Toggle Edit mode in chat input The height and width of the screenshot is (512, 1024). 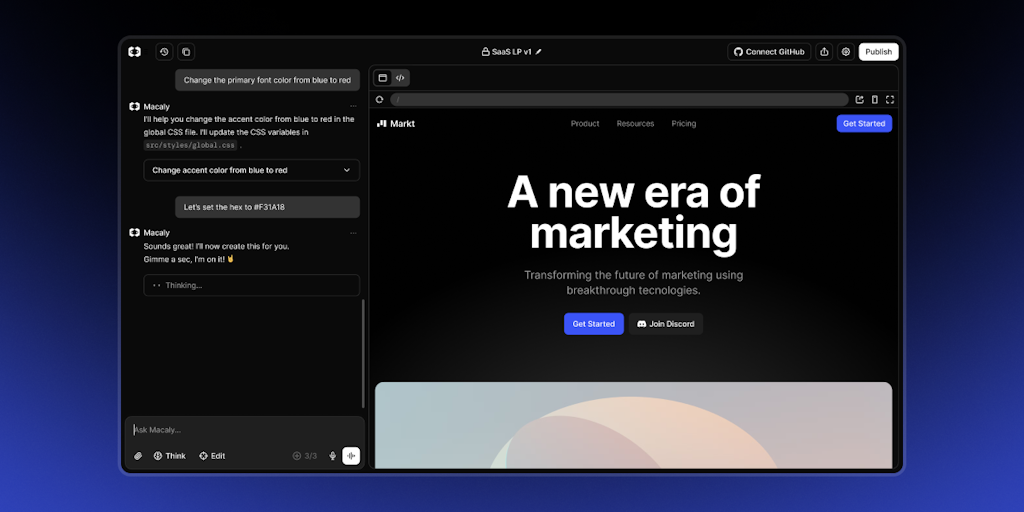pyautogui.click(x=212, y=456)
